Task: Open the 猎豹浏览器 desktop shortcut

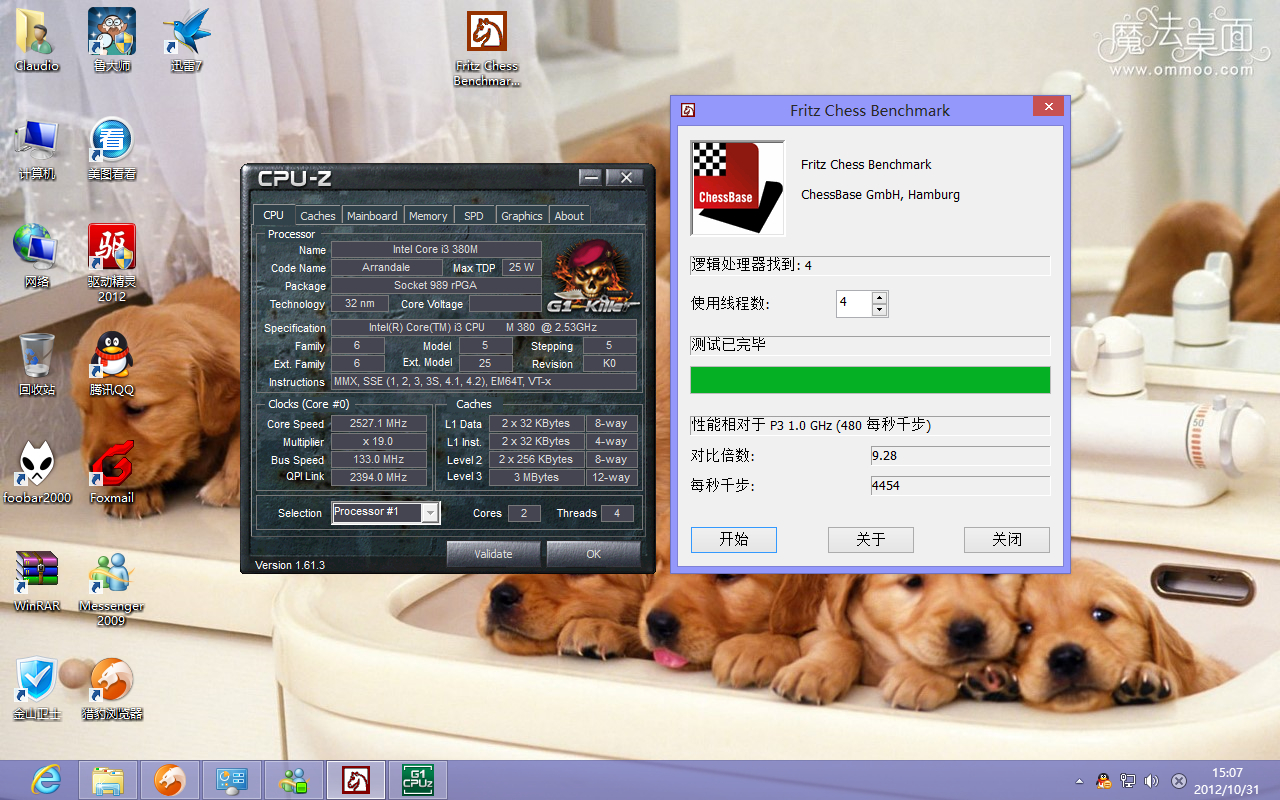Action: click(x=112, y=688)
